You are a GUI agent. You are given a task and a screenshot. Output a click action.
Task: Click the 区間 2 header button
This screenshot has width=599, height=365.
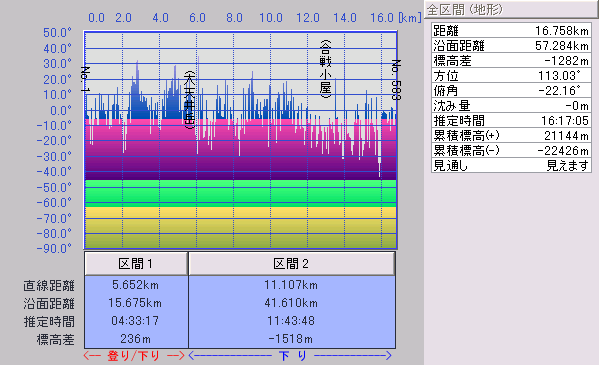pos(292,263)
